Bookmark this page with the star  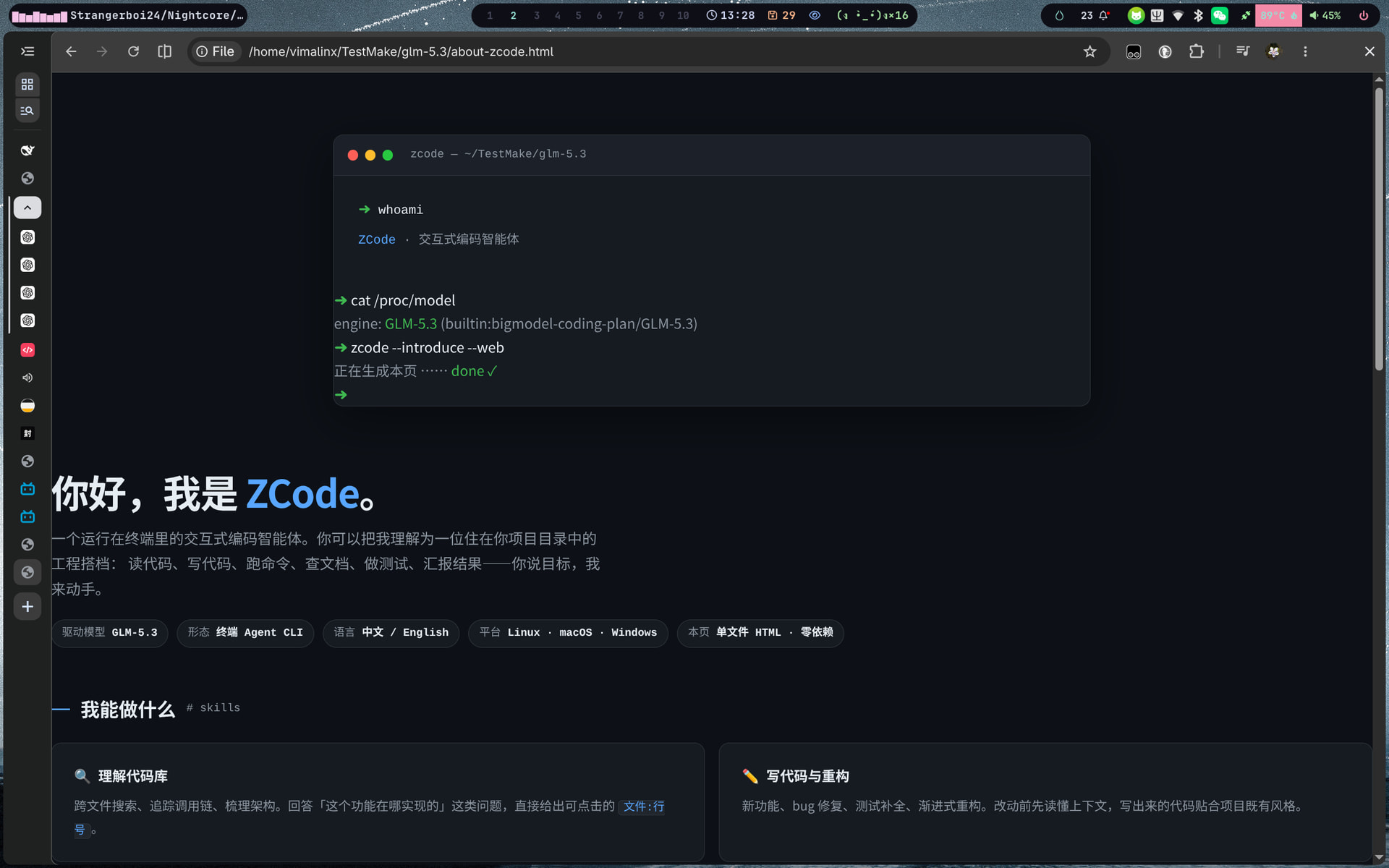coord(1090,51)
